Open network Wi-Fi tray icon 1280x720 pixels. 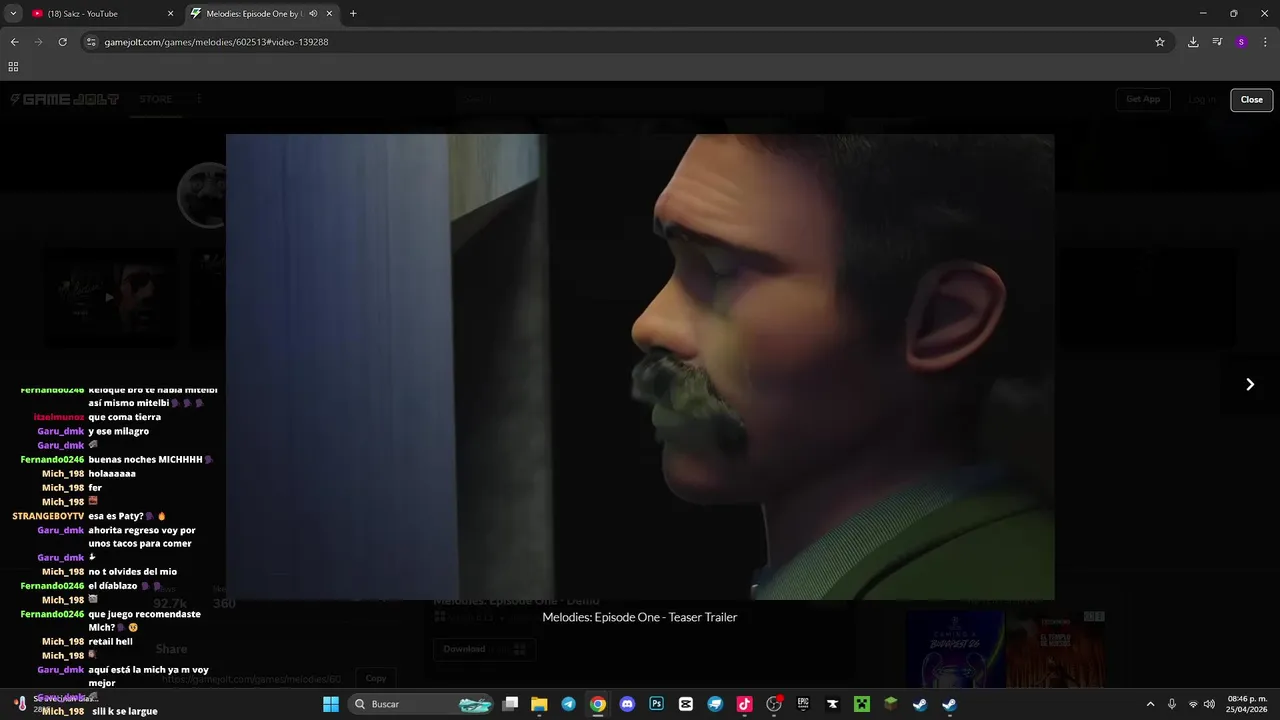[1193, 704]
